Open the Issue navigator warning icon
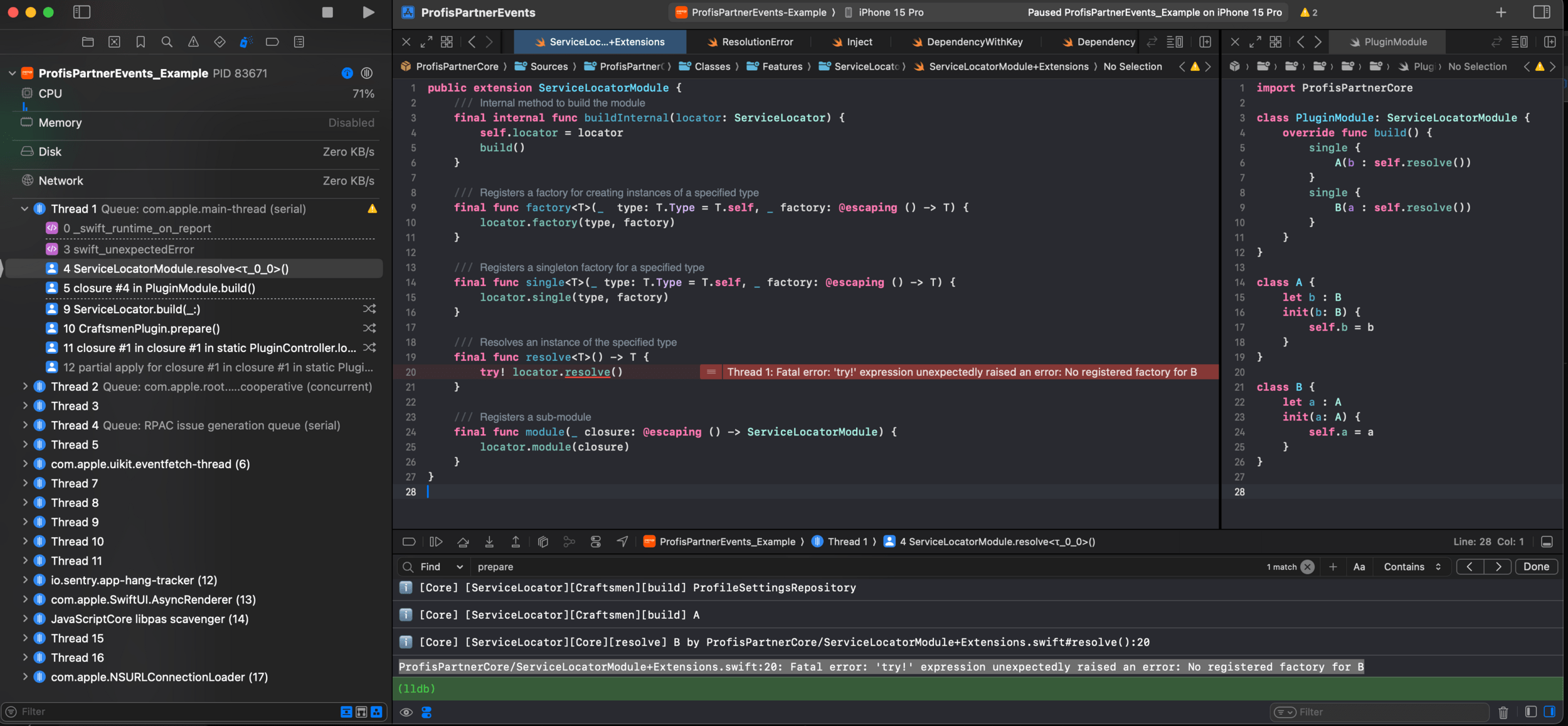Image resolution: width=1568 pixels, height=726 pixels. [193, 42]
